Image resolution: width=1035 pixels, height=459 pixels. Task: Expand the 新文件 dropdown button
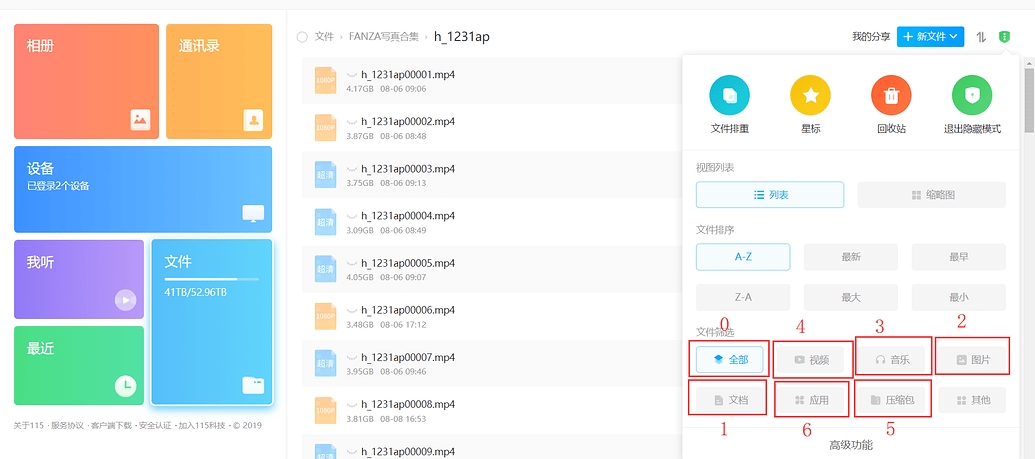pos(930,37)
